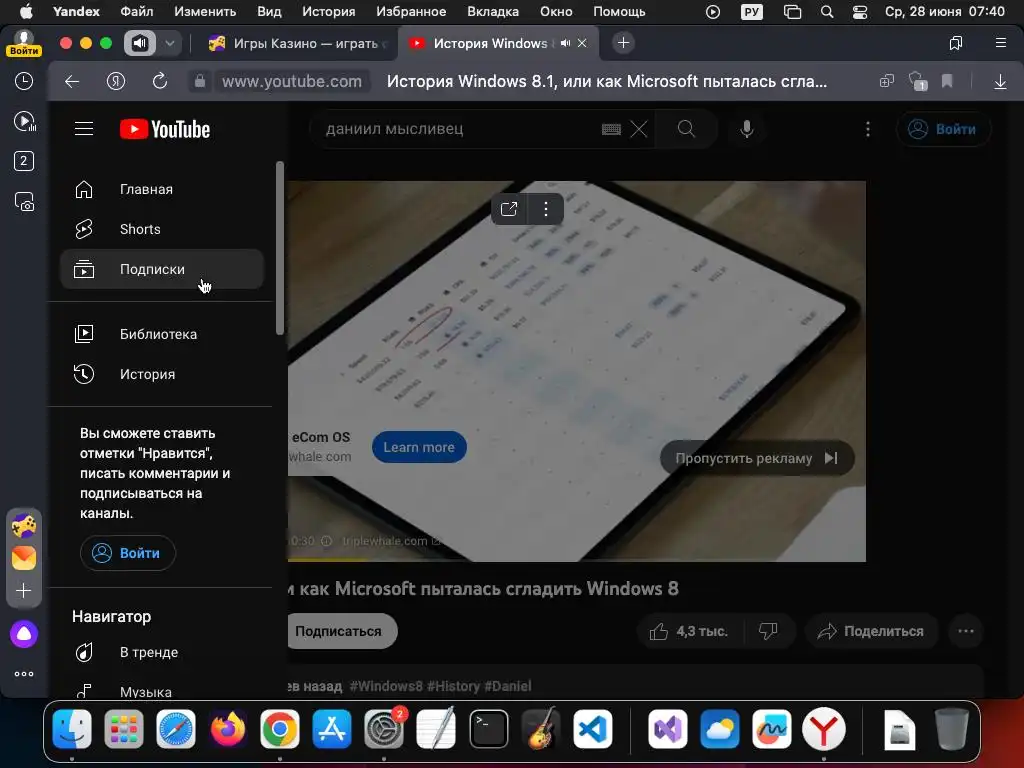
Task: Launch Alice assistant purple icon
Action: (x=24, y=633)
